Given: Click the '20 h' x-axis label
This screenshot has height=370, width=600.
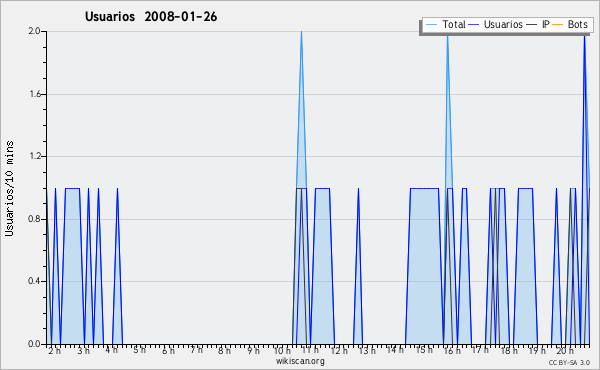Looking at the screenshot, I should (565, 351).
